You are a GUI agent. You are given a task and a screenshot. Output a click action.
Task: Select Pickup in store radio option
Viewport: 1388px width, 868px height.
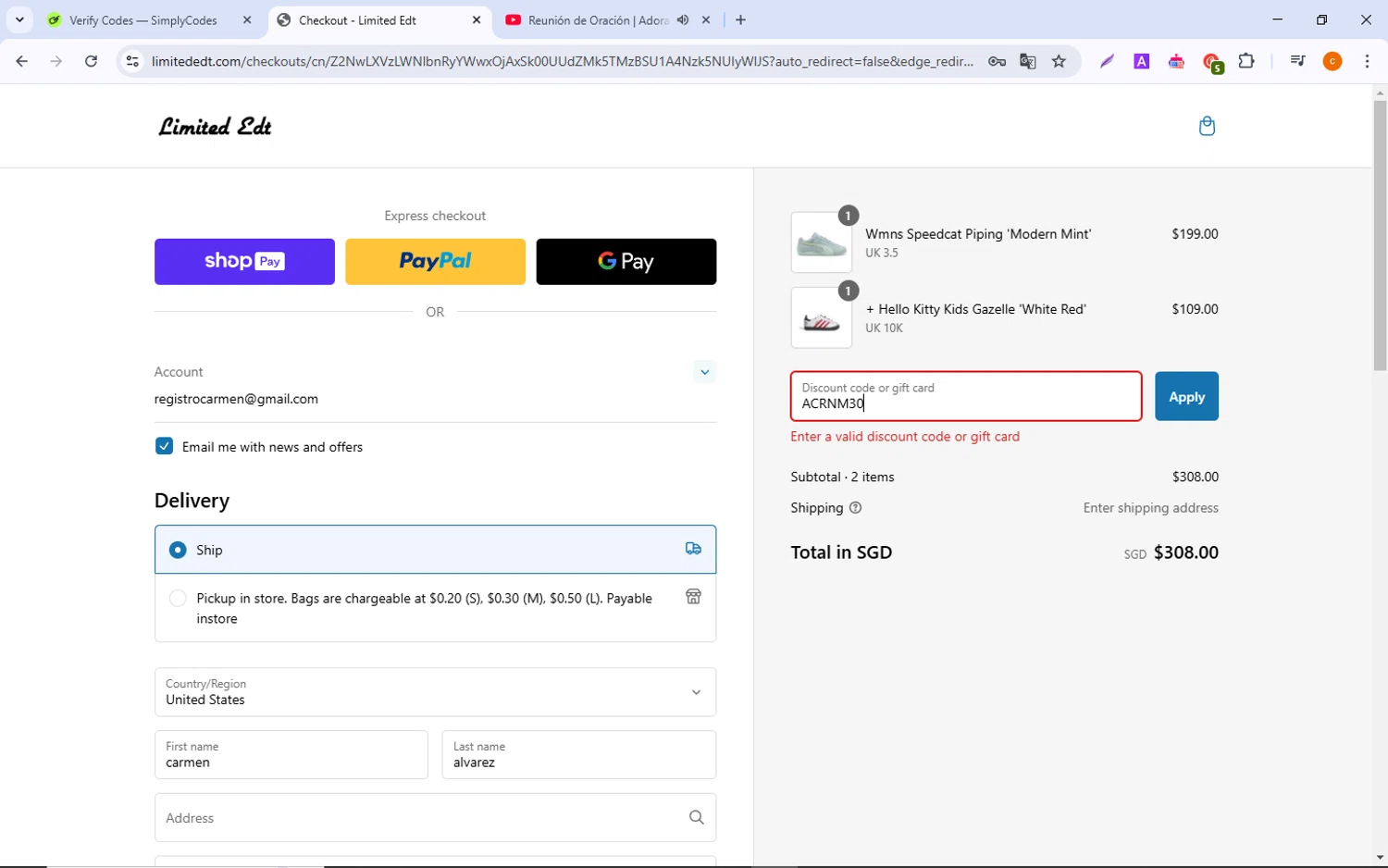tap(178, 599)
